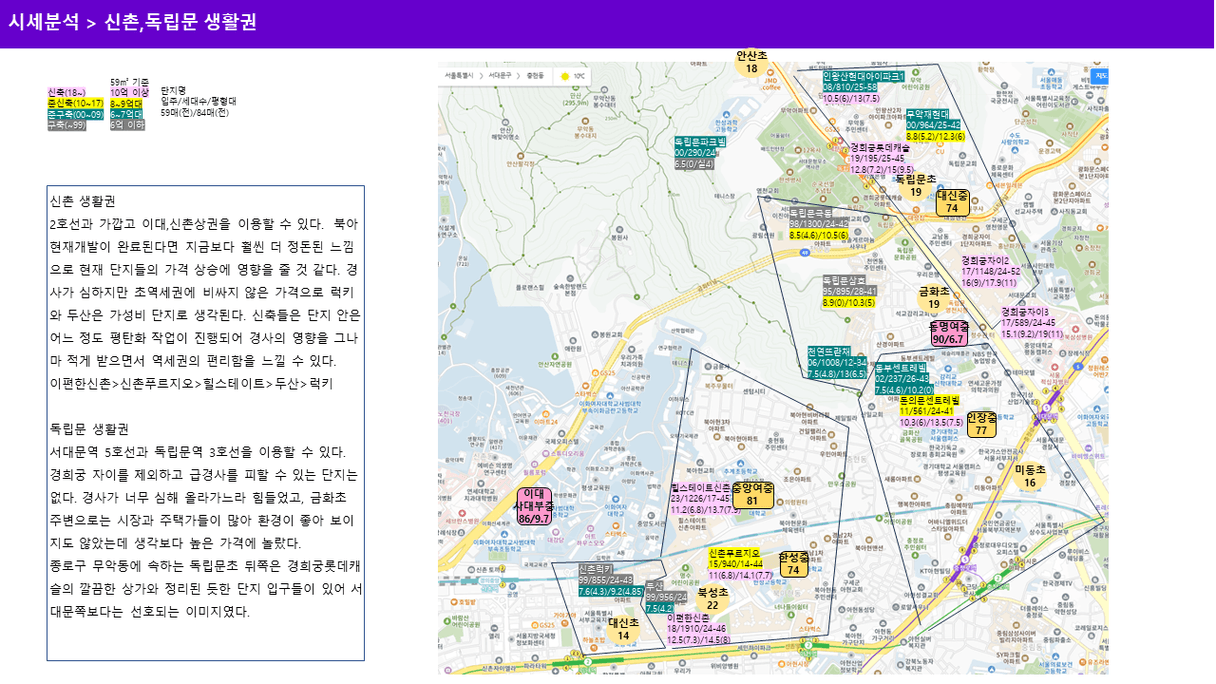Viewport: 1216px width, 684px height.
Task: Click the 안산초 18 school marker
Action: (752, 62)
